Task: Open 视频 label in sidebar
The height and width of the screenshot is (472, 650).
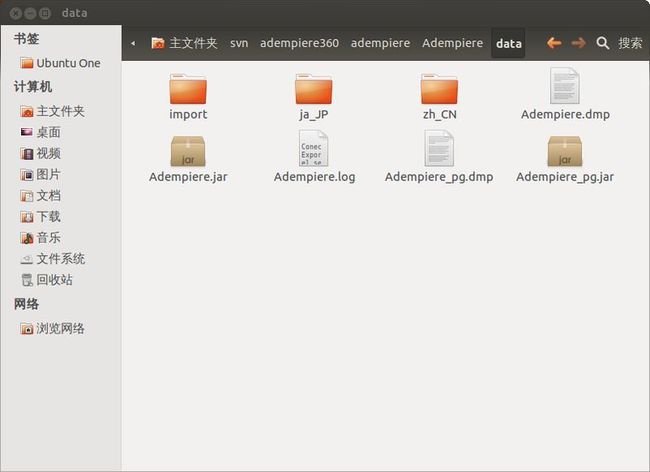Action: click(x=49, y=154)
